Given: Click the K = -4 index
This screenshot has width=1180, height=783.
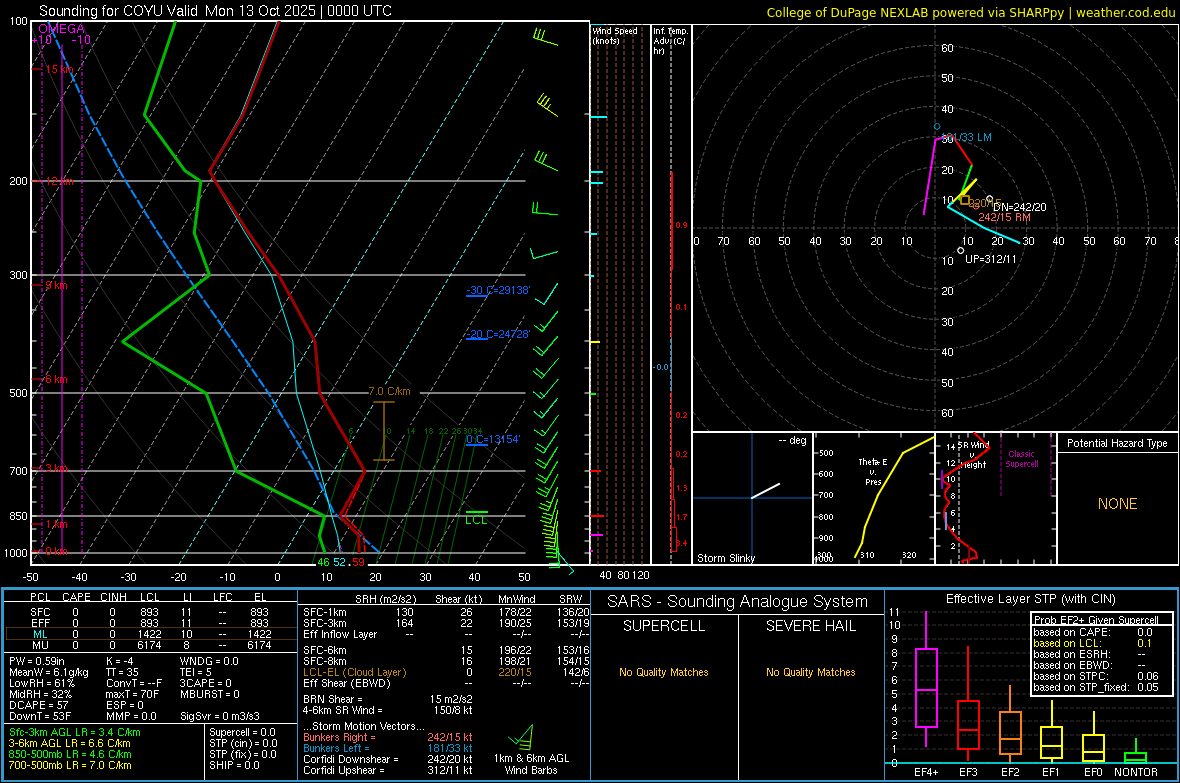Looking at the screenshot, I should (120, 661).
